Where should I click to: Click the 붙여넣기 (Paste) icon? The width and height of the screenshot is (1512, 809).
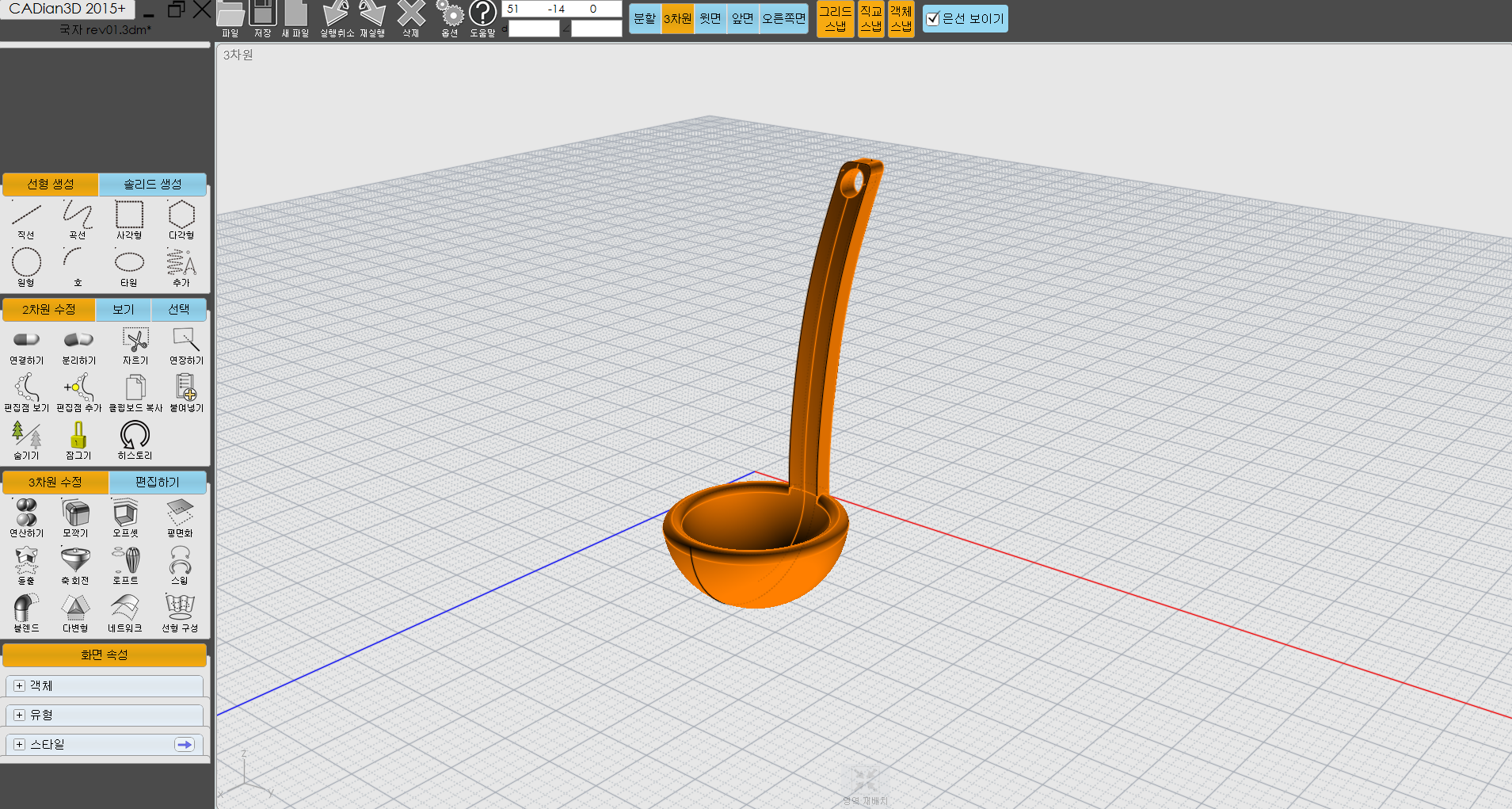coord(186,387)
